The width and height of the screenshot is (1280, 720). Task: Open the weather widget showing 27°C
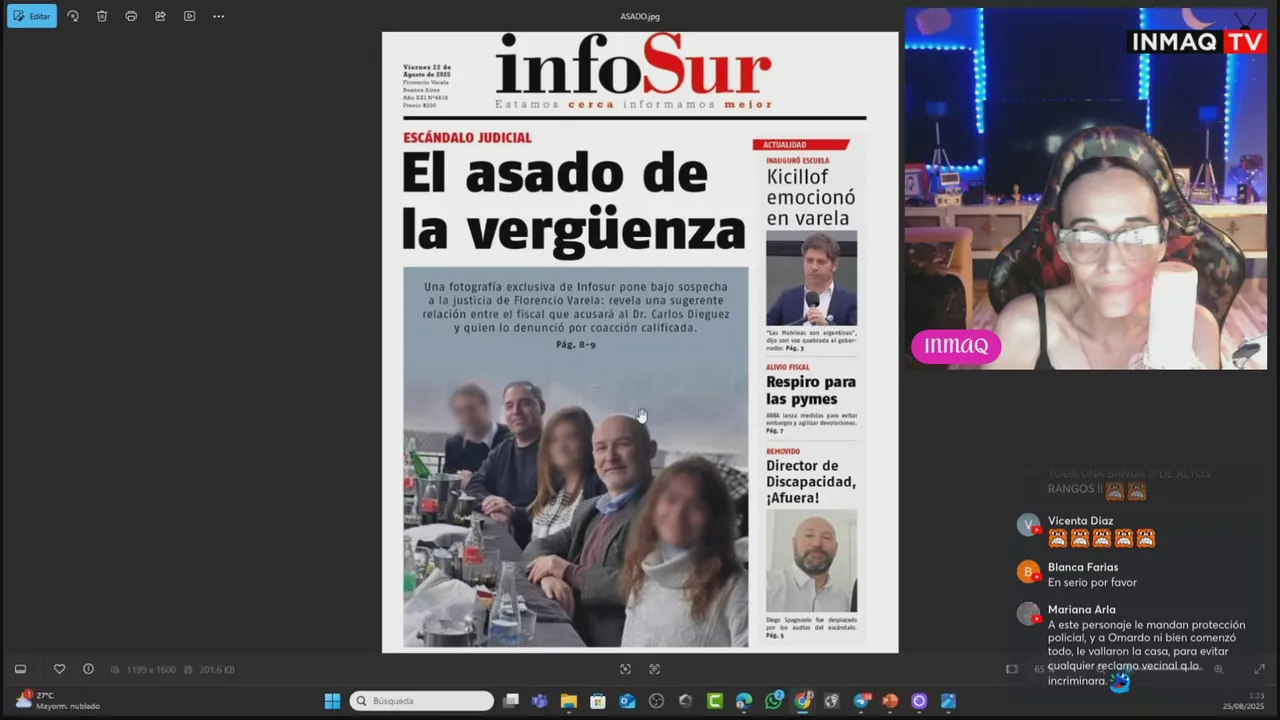[58, 700]
